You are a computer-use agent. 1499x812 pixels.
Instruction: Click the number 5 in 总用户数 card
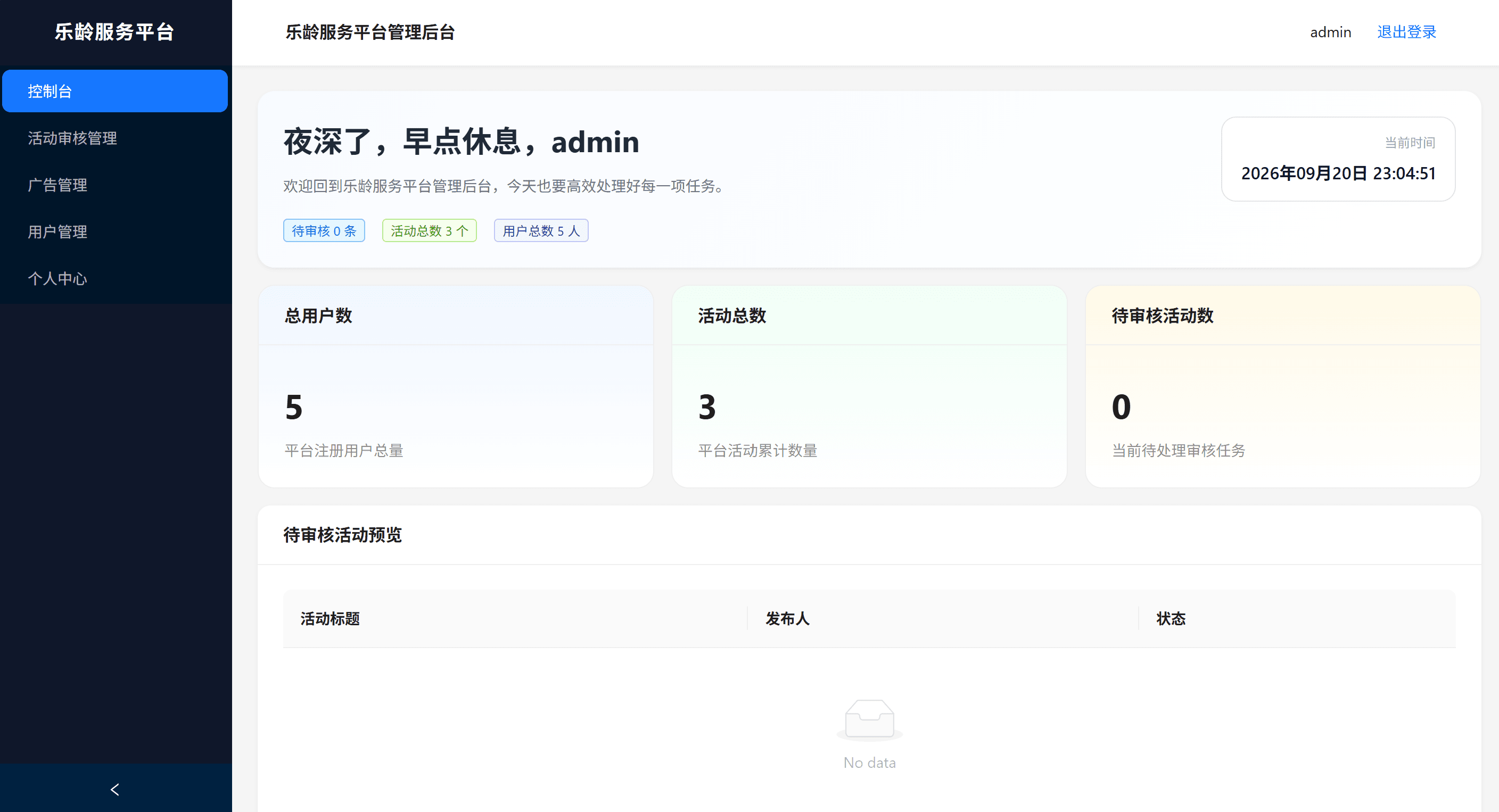point(294,407)
